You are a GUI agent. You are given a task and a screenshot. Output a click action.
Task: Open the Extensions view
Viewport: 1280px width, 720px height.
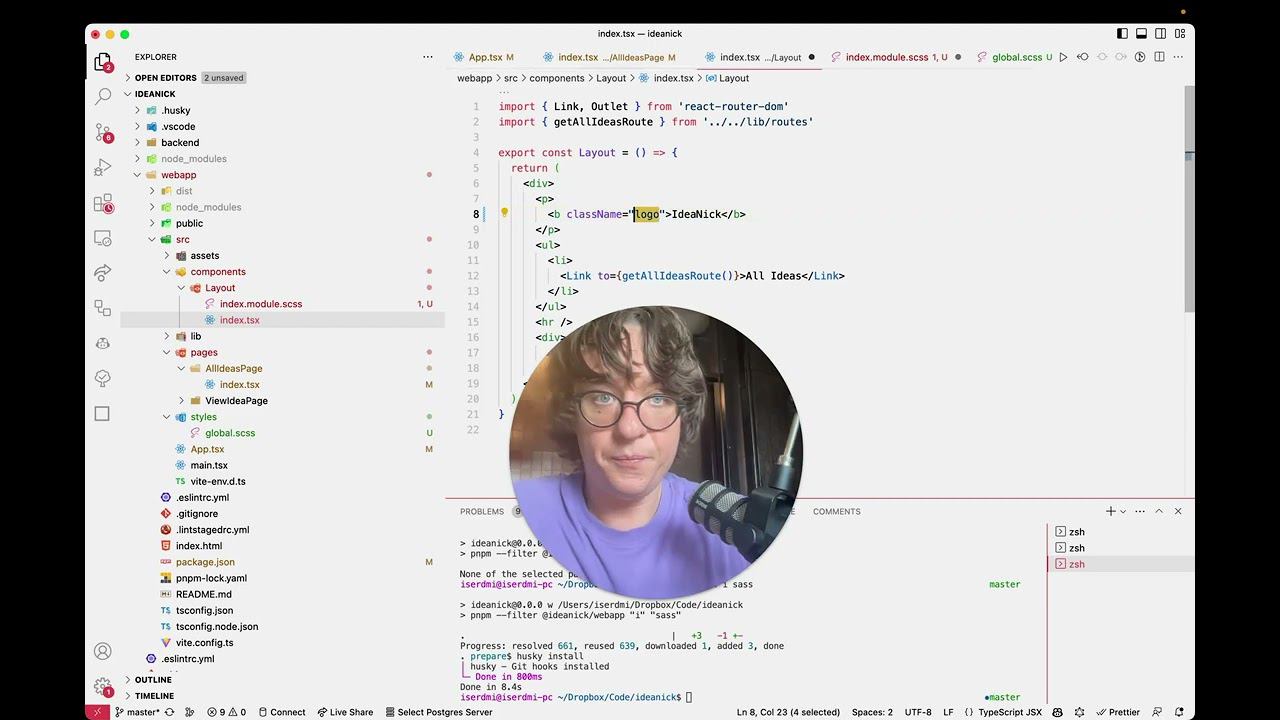102,203
